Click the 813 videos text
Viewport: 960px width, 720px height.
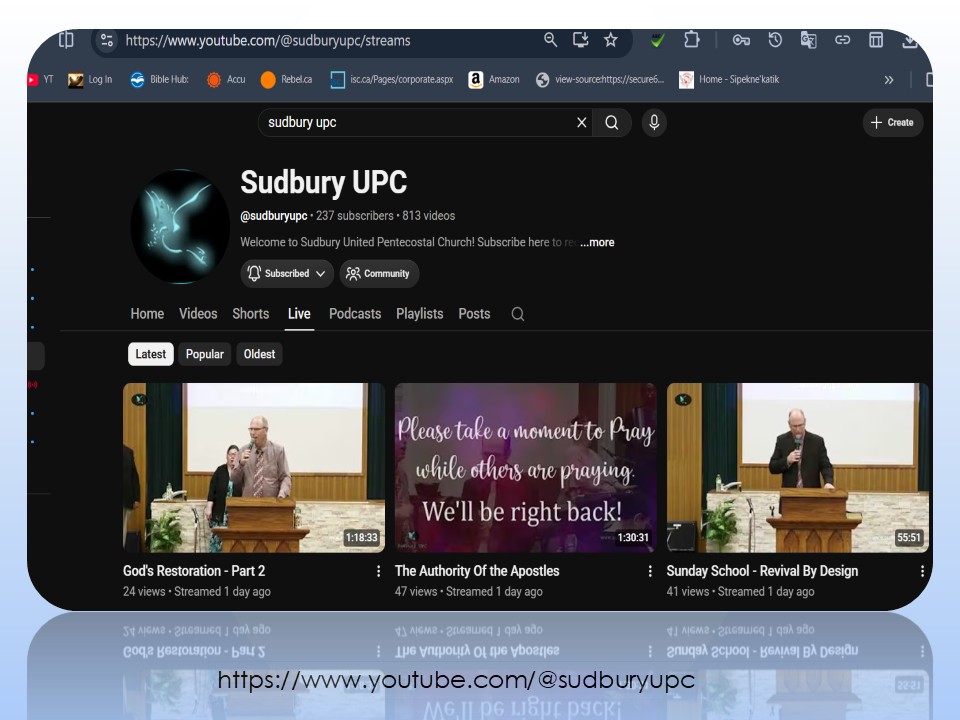pyautogui.click(x=429, y=216)
